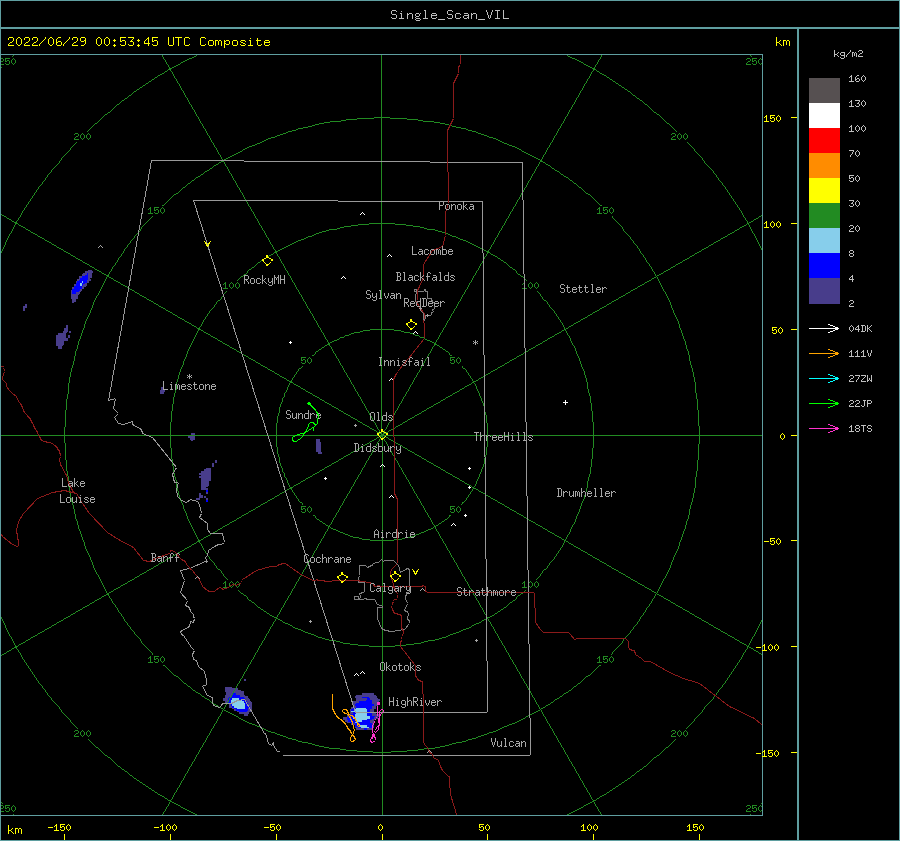The height and width of the screenshot is (841, 900).
Task: Click the 18TS legend label
Action: pos(860,428)
